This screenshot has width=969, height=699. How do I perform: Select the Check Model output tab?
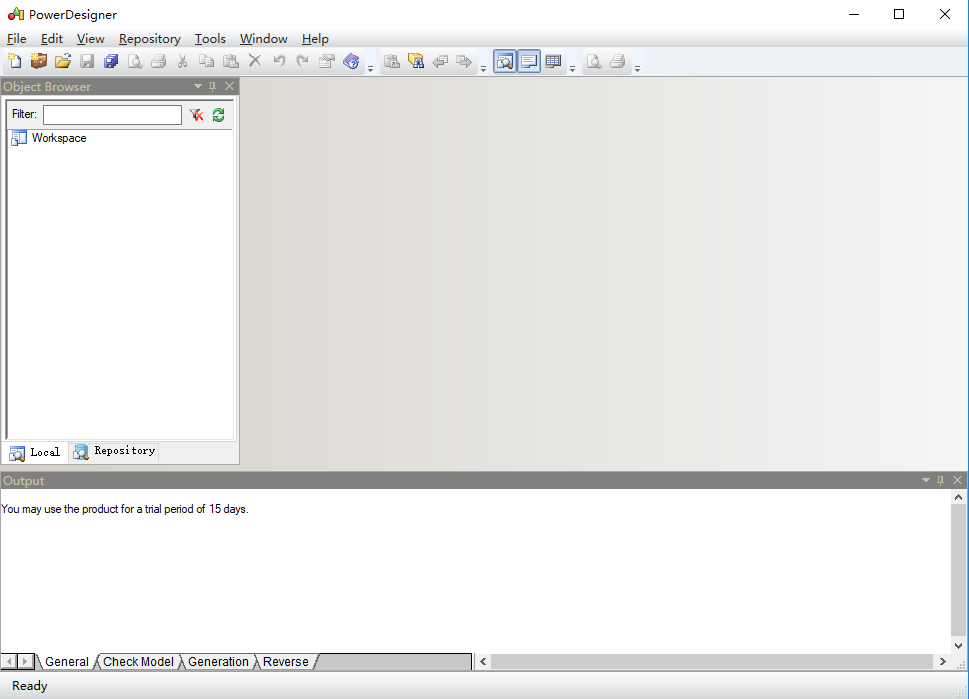coord(138,662)
